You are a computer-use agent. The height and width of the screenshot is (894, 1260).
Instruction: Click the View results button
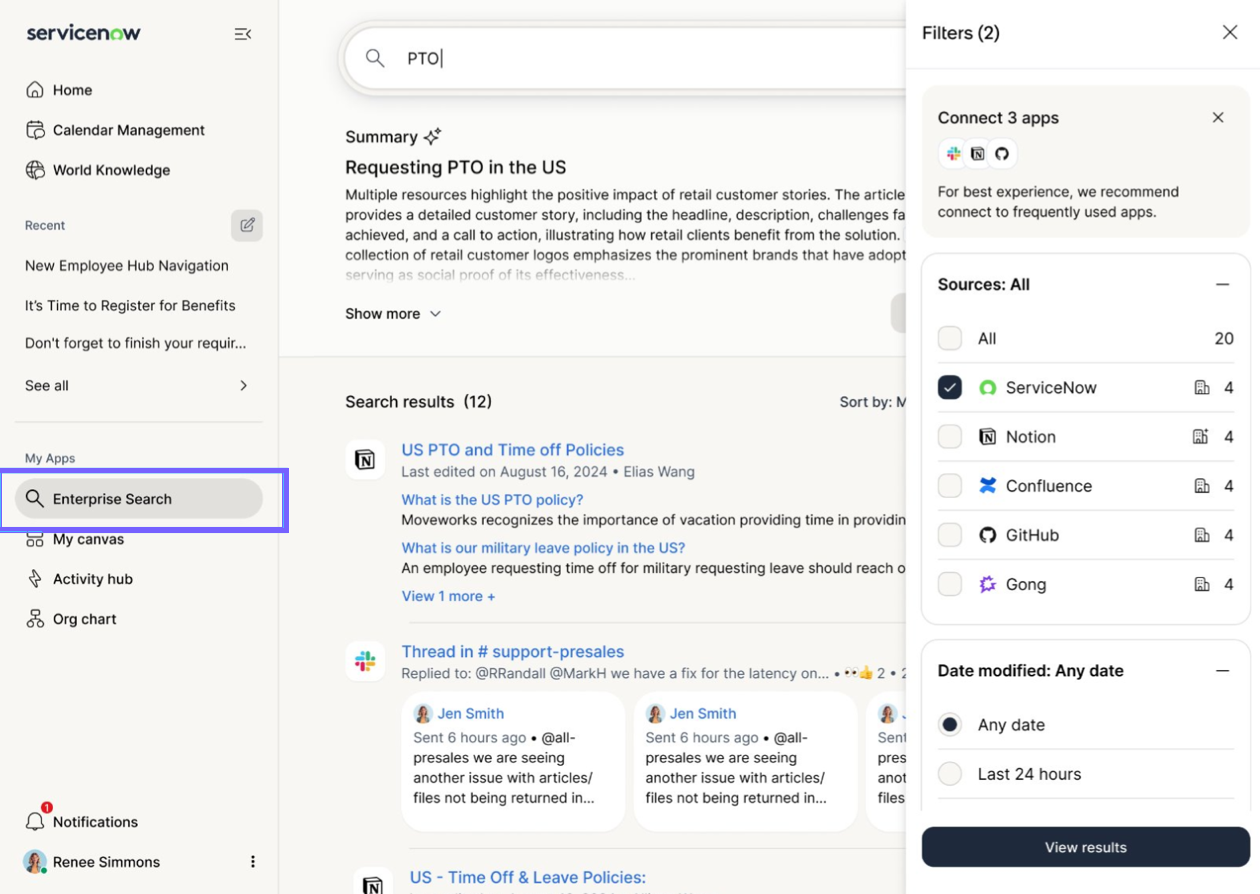[x=1085, y=847]
